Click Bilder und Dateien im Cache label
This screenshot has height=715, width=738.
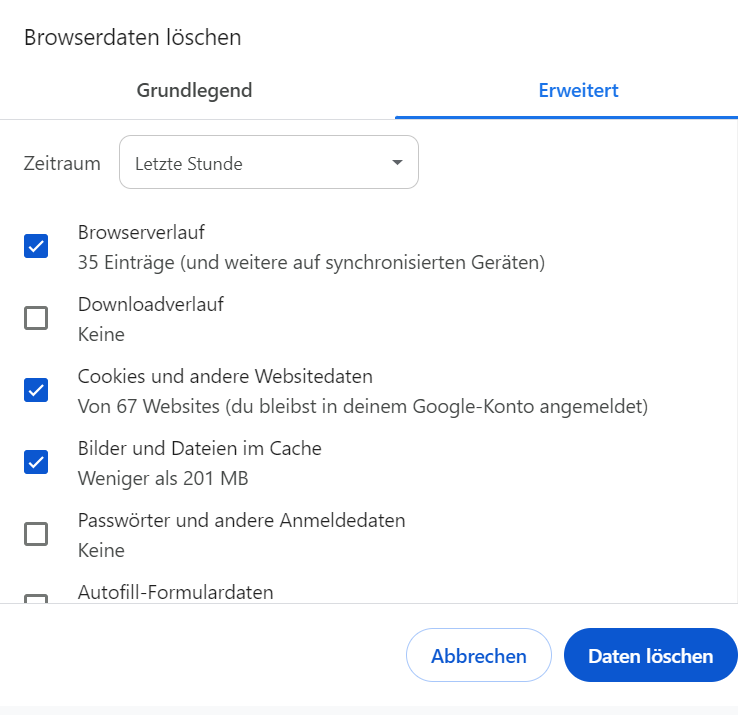[200, 449]
